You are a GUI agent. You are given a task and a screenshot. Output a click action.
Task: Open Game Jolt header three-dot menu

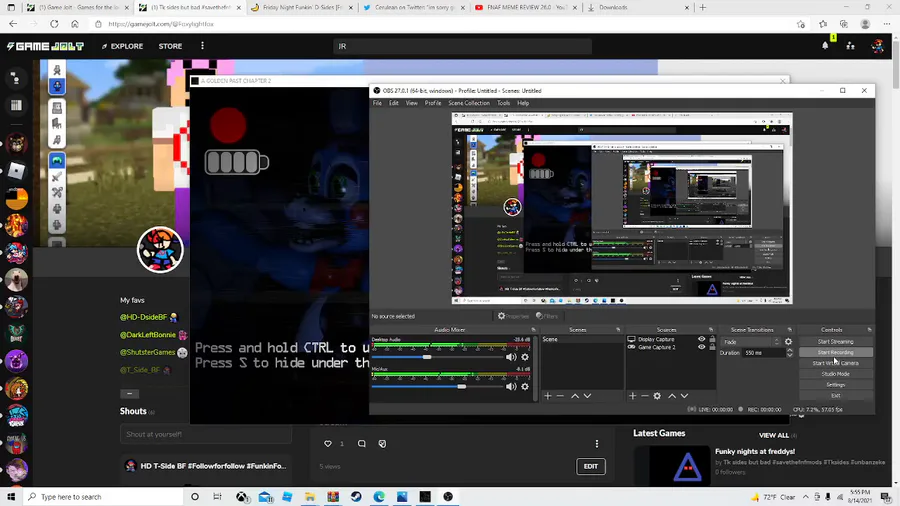[202, 46]
